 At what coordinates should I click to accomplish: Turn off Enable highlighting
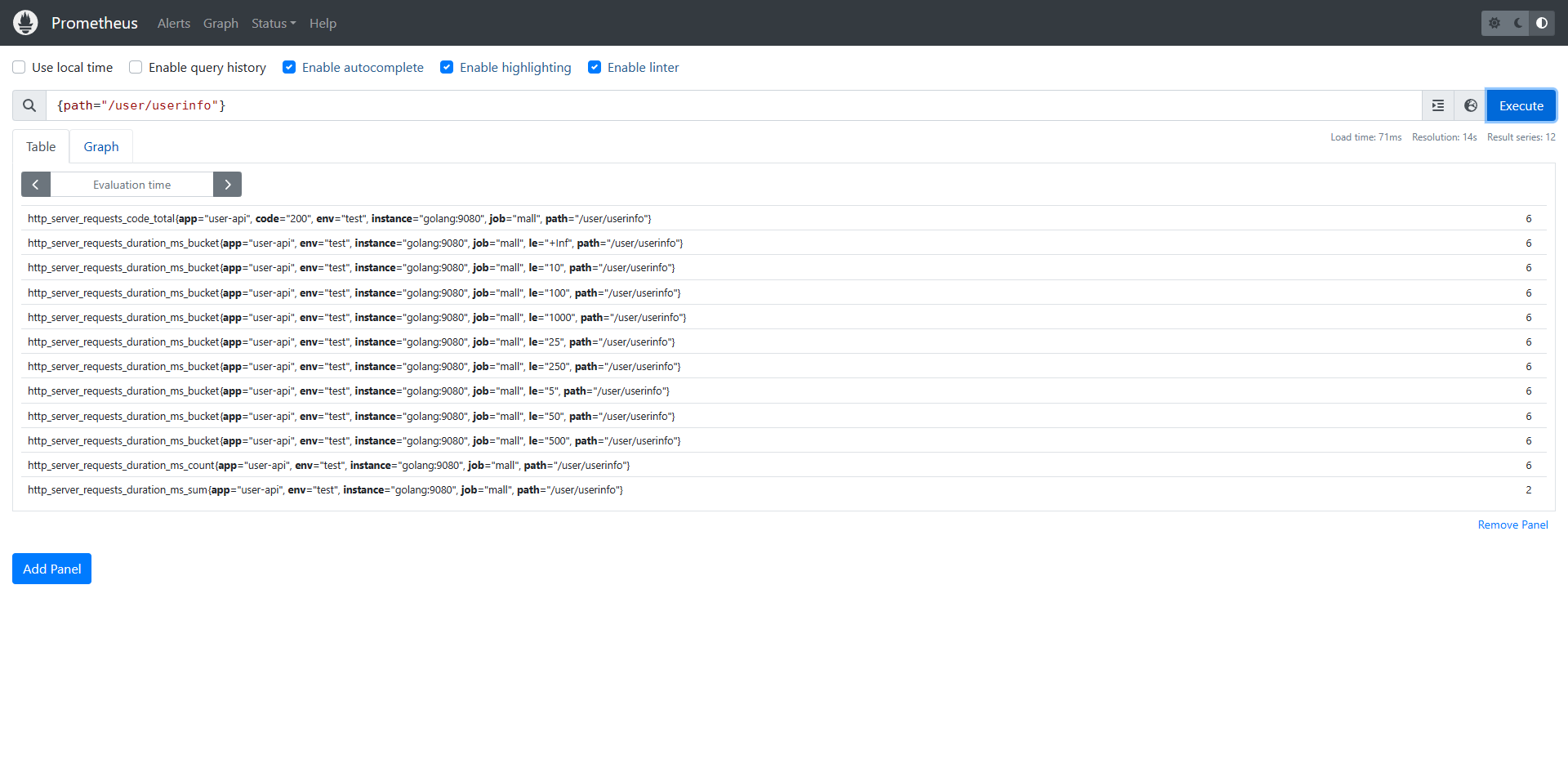pos(447,67)
